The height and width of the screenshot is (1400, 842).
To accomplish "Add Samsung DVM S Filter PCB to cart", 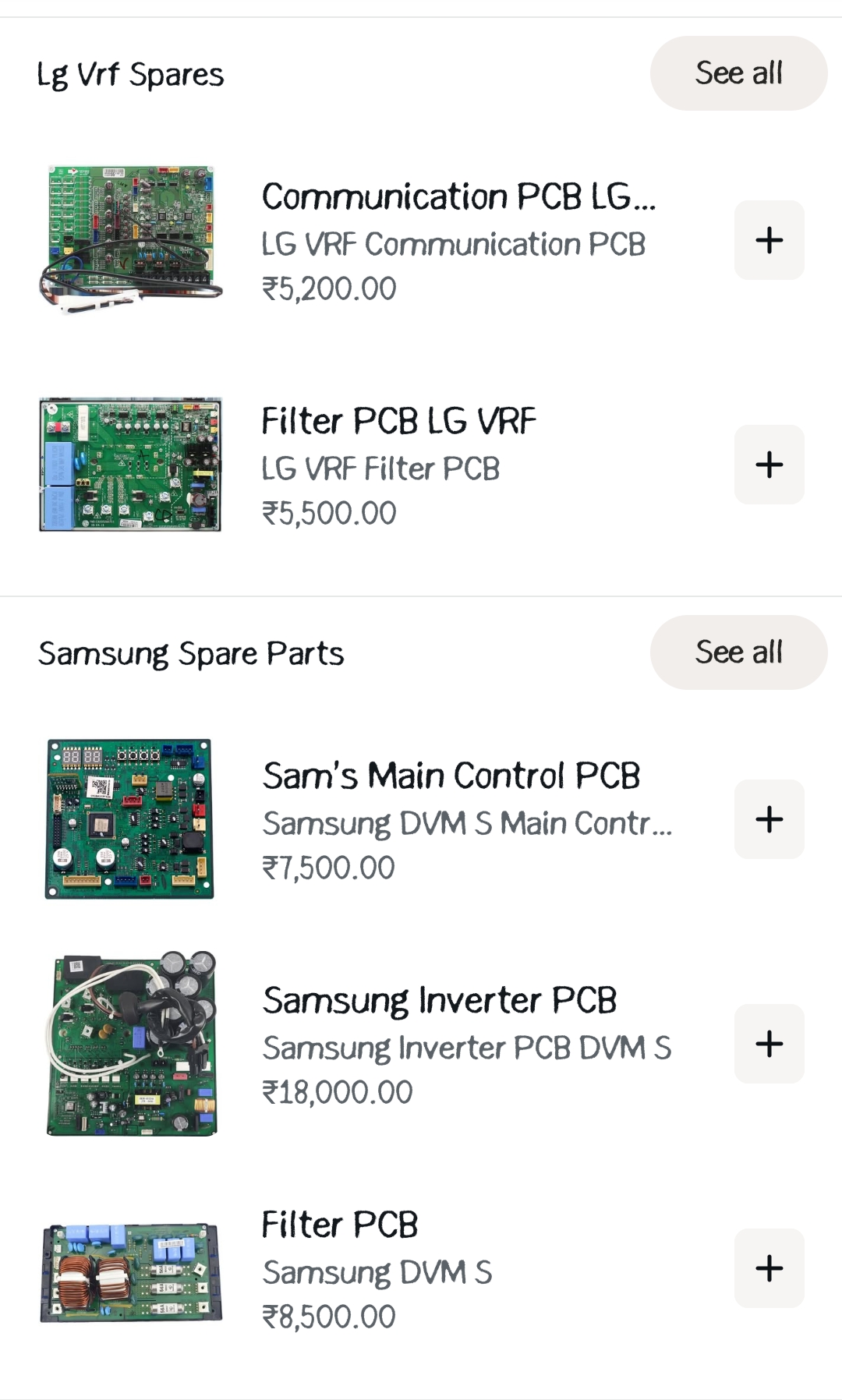I will point(769,1268).
